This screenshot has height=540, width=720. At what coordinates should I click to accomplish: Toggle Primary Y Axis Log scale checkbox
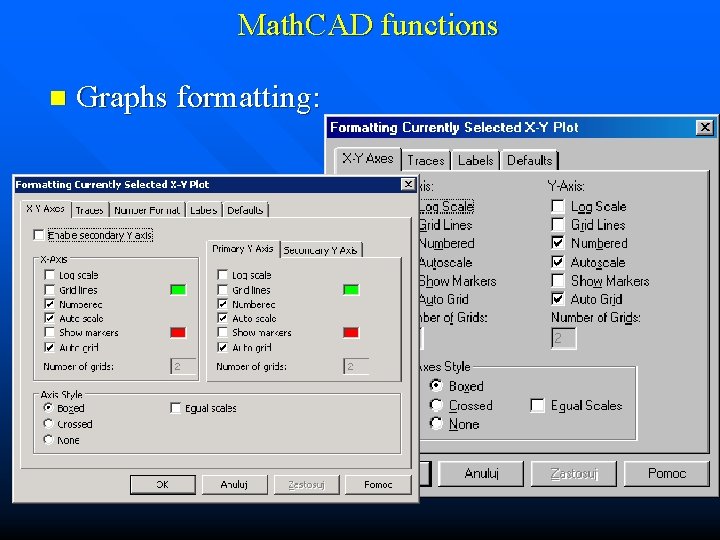(223, 275)
